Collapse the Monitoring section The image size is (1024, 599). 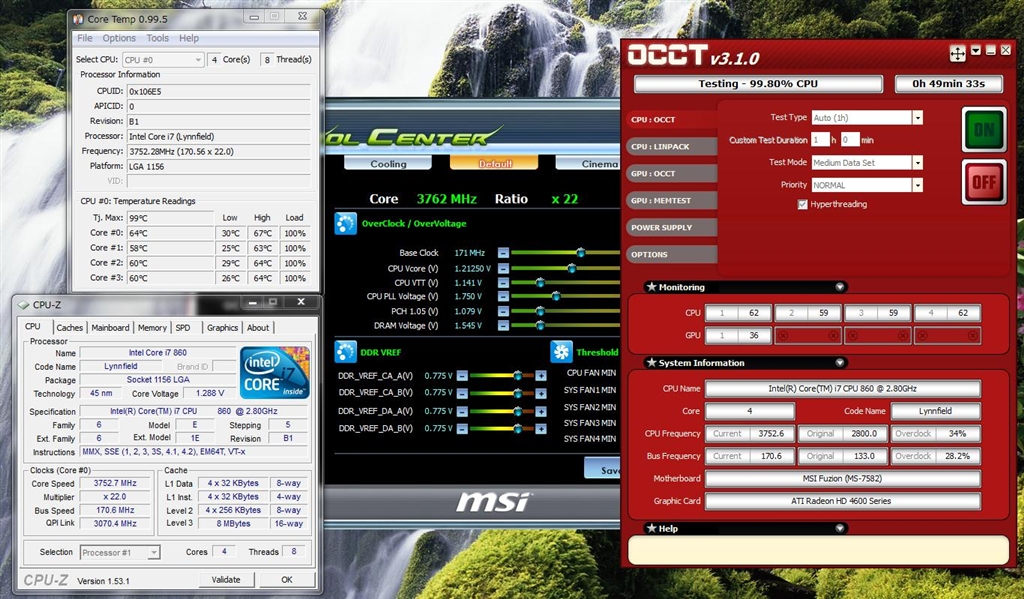coord(840,287)
